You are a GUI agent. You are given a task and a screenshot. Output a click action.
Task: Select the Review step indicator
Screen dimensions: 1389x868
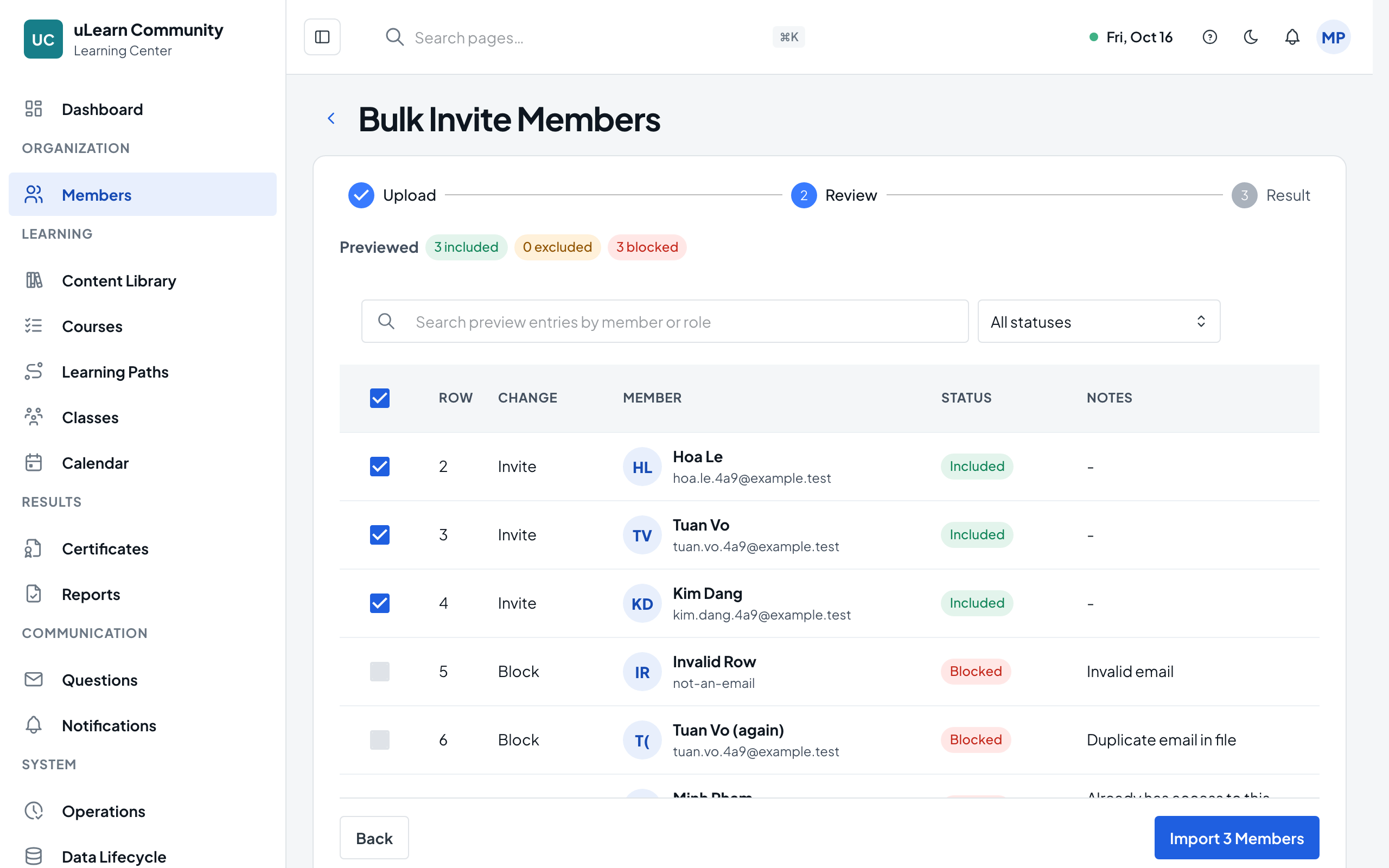[x=834, y=195]
